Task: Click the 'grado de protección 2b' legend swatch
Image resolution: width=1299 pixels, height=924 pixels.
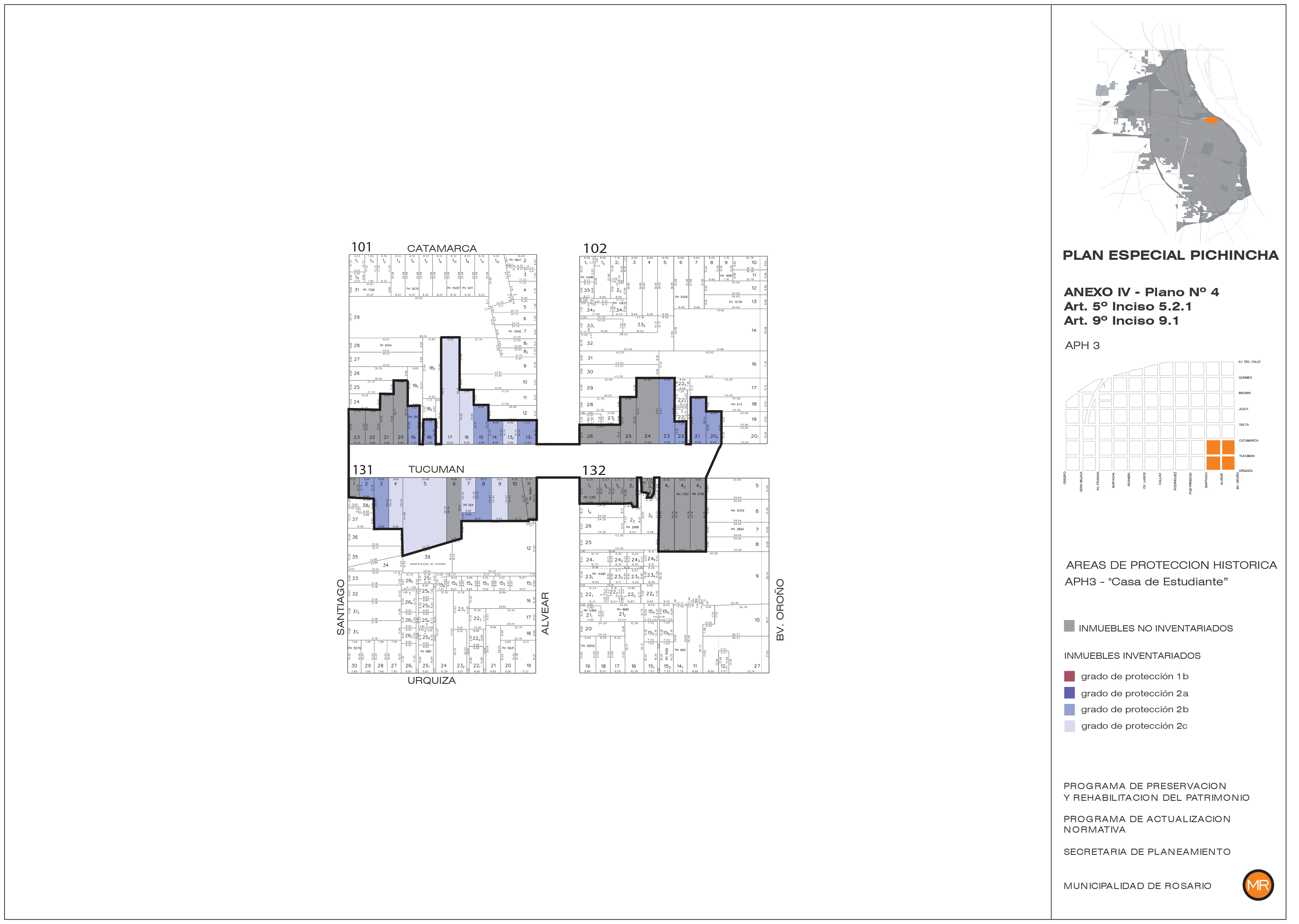Action: click(x=1069, y=709)
